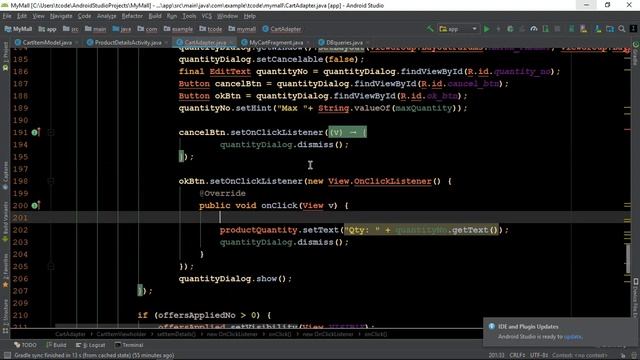Image resolution: width=640 pixels, height=360 pixels.
Task: Expand the folded lambda (v) -> {
Action: (348, 132)
